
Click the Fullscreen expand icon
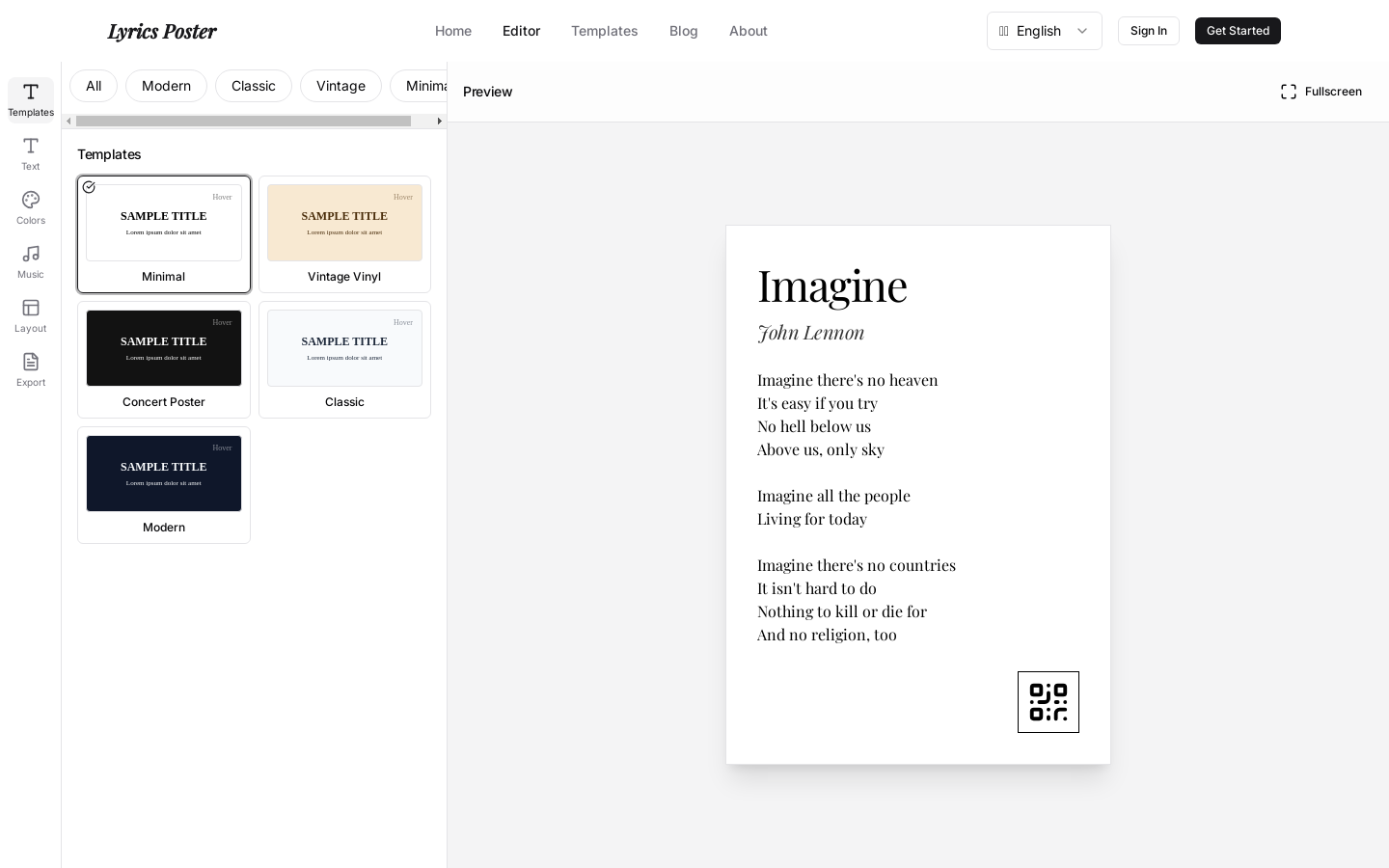[1289, 92]
